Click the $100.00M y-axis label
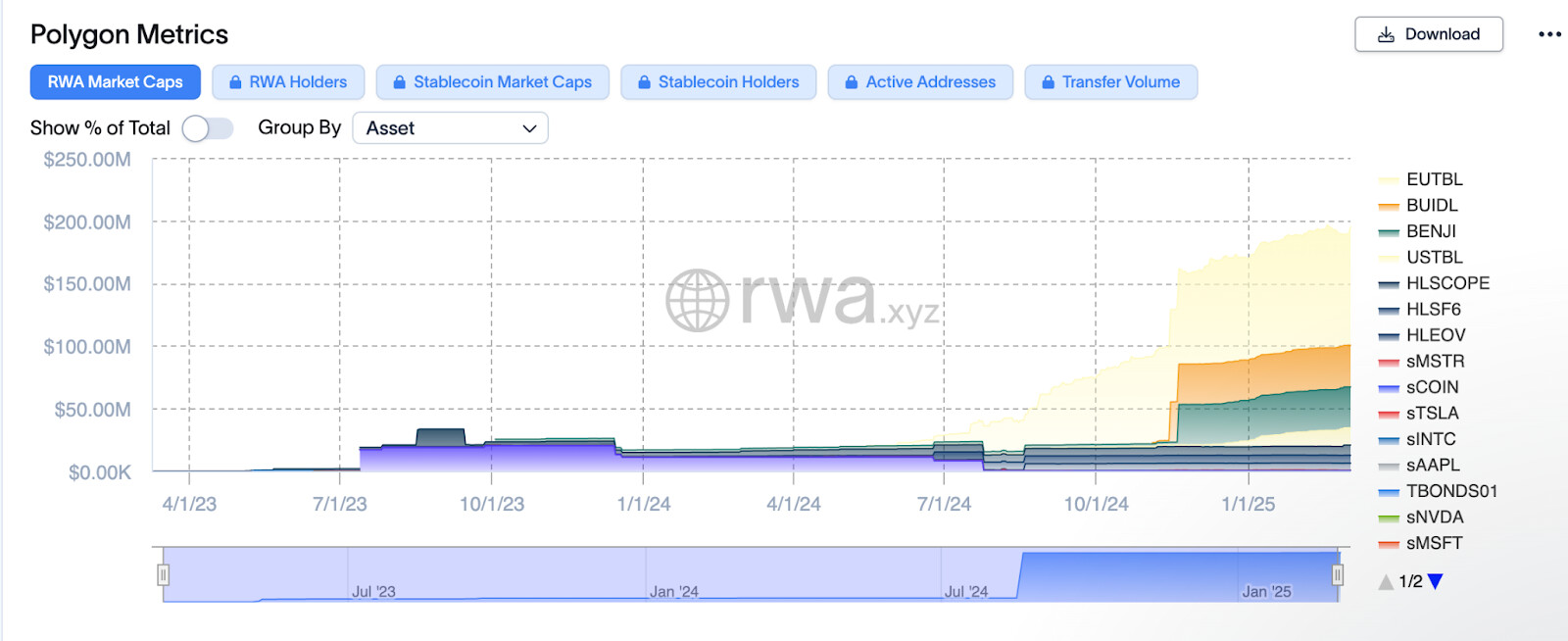This screenshot has width=1568, height=641. click(87, 347)
